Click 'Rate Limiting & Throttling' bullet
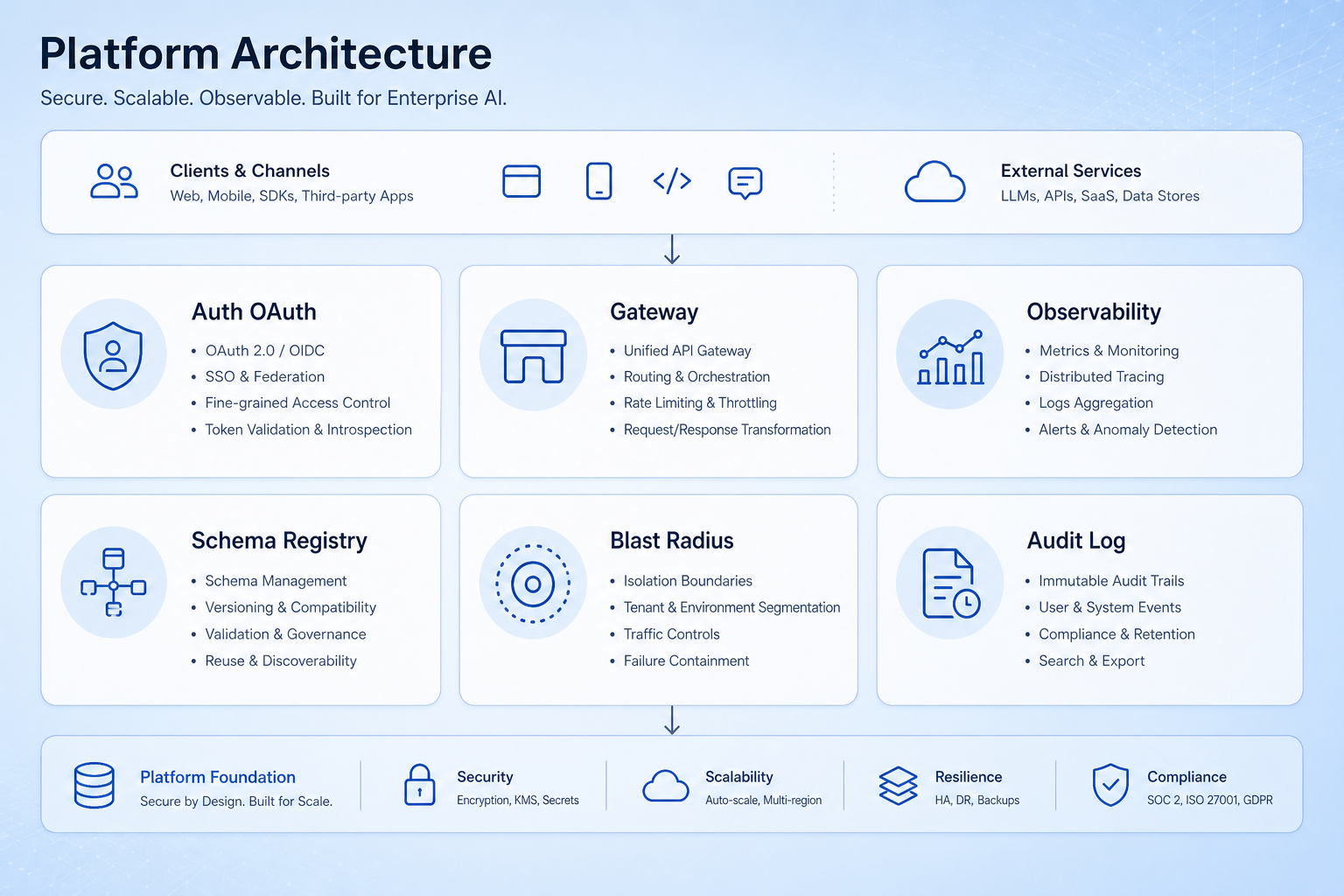 pyautogui.click(x=700, y=403)
